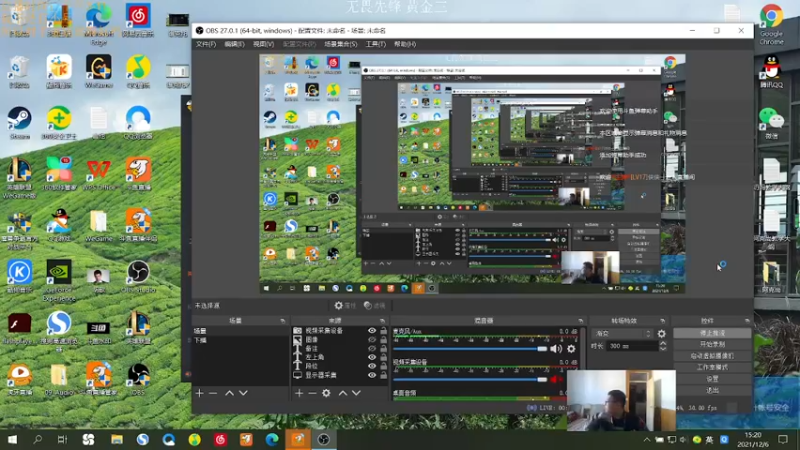The height and width of the screenshot is (450, 800).
Task: Open the 帮助(H) menu
Action: point(405,44)
